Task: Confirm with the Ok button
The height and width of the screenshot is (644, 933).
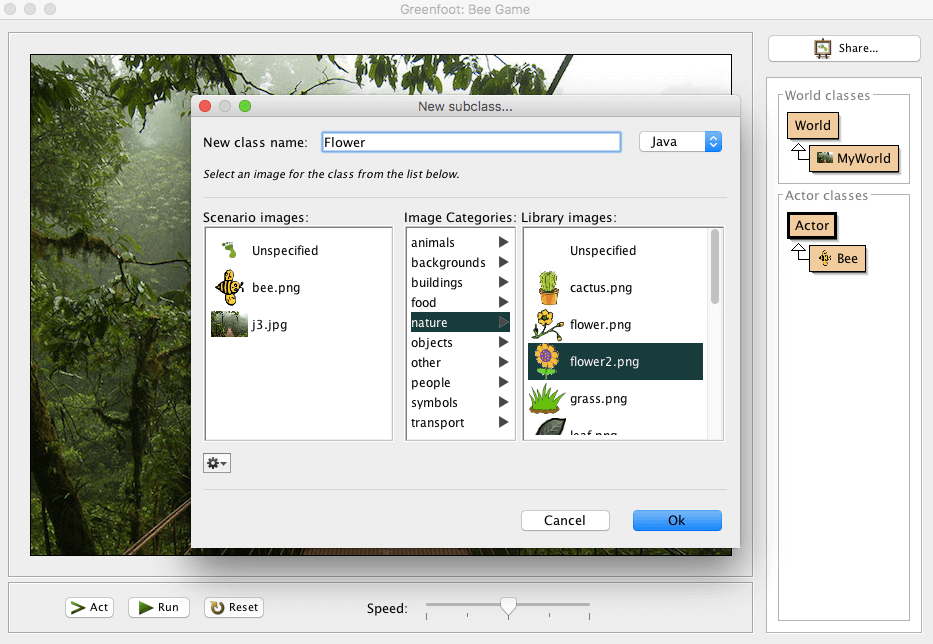Action: tap(676, 520)
